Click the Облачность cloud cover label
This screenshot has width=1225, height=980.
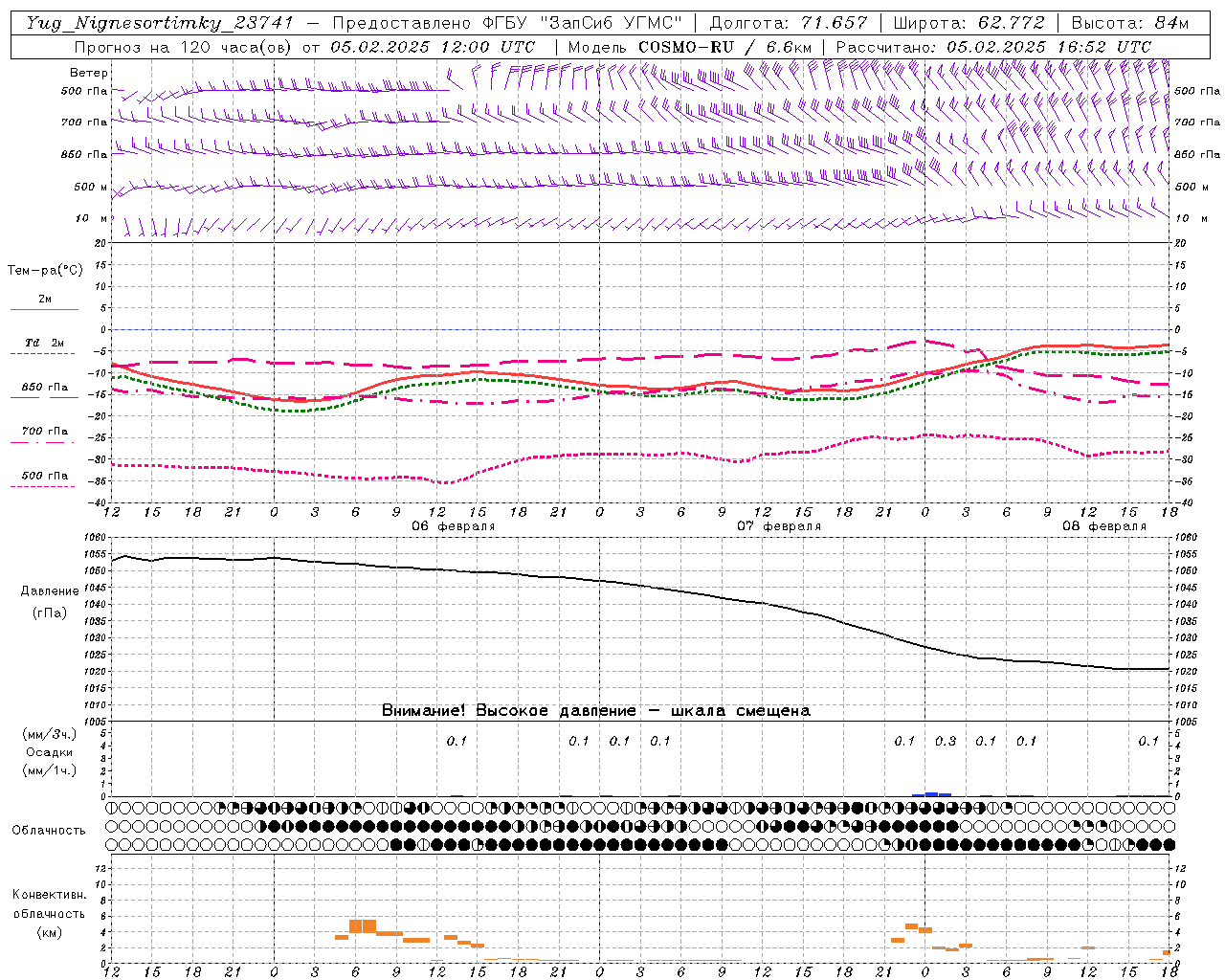coord(49,831)
